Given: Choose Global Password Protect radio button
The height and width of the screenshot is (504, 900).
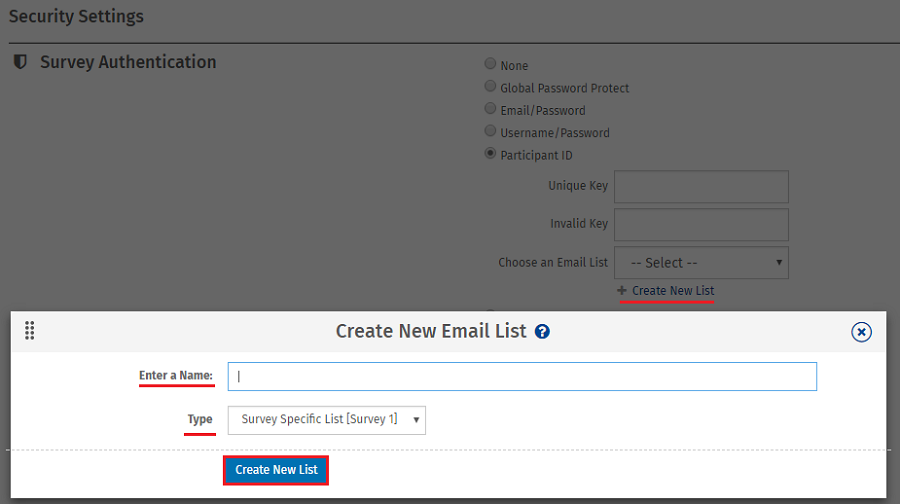Looking at the screenshot, I should tap(490, 87).
